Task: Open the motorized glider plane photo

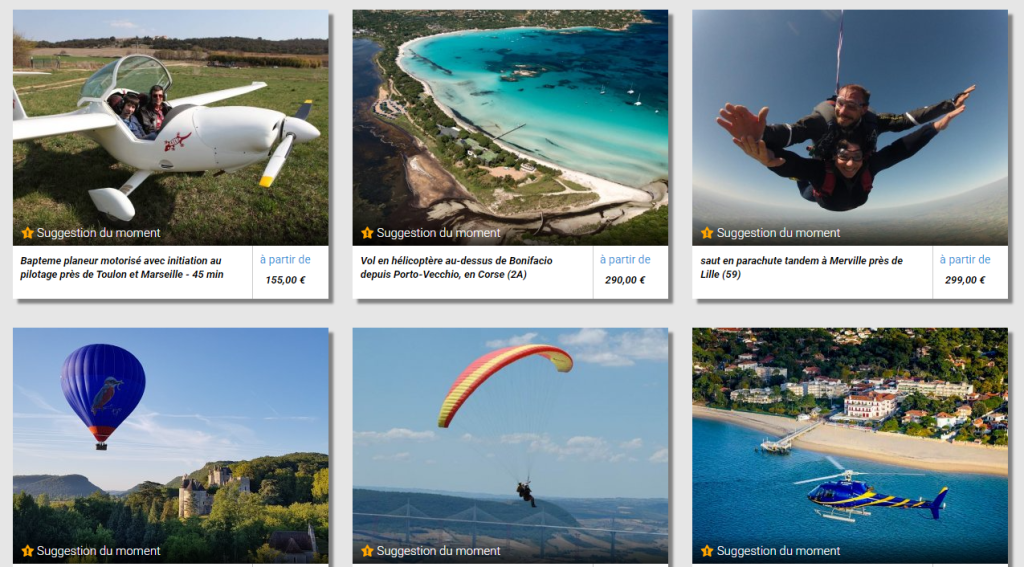Action: (170, 127)
